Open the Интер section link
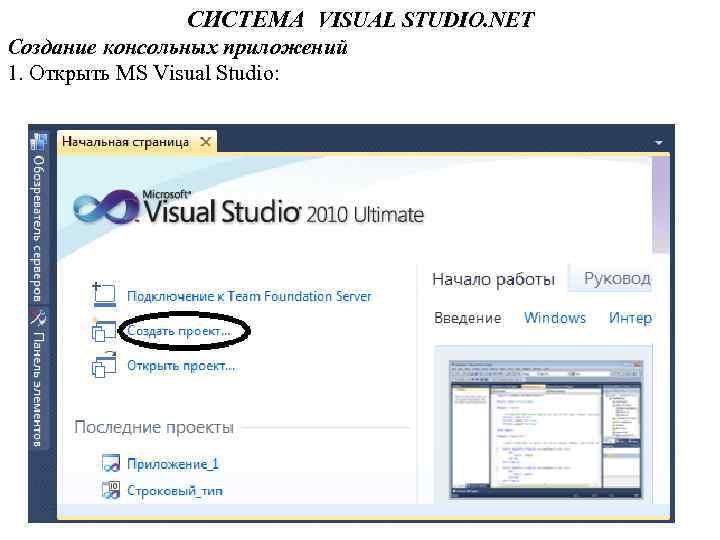 [630, 318]
